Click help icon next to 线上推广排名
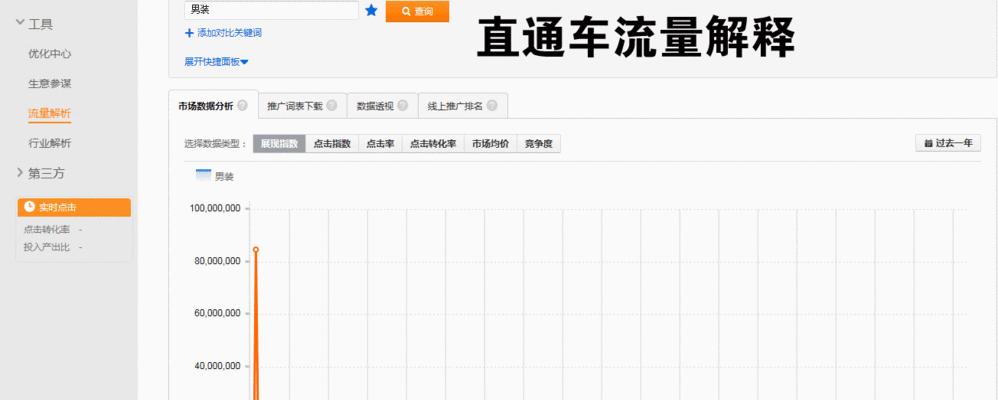The height and width of the screenshot is (400, 998). (491, 106)
